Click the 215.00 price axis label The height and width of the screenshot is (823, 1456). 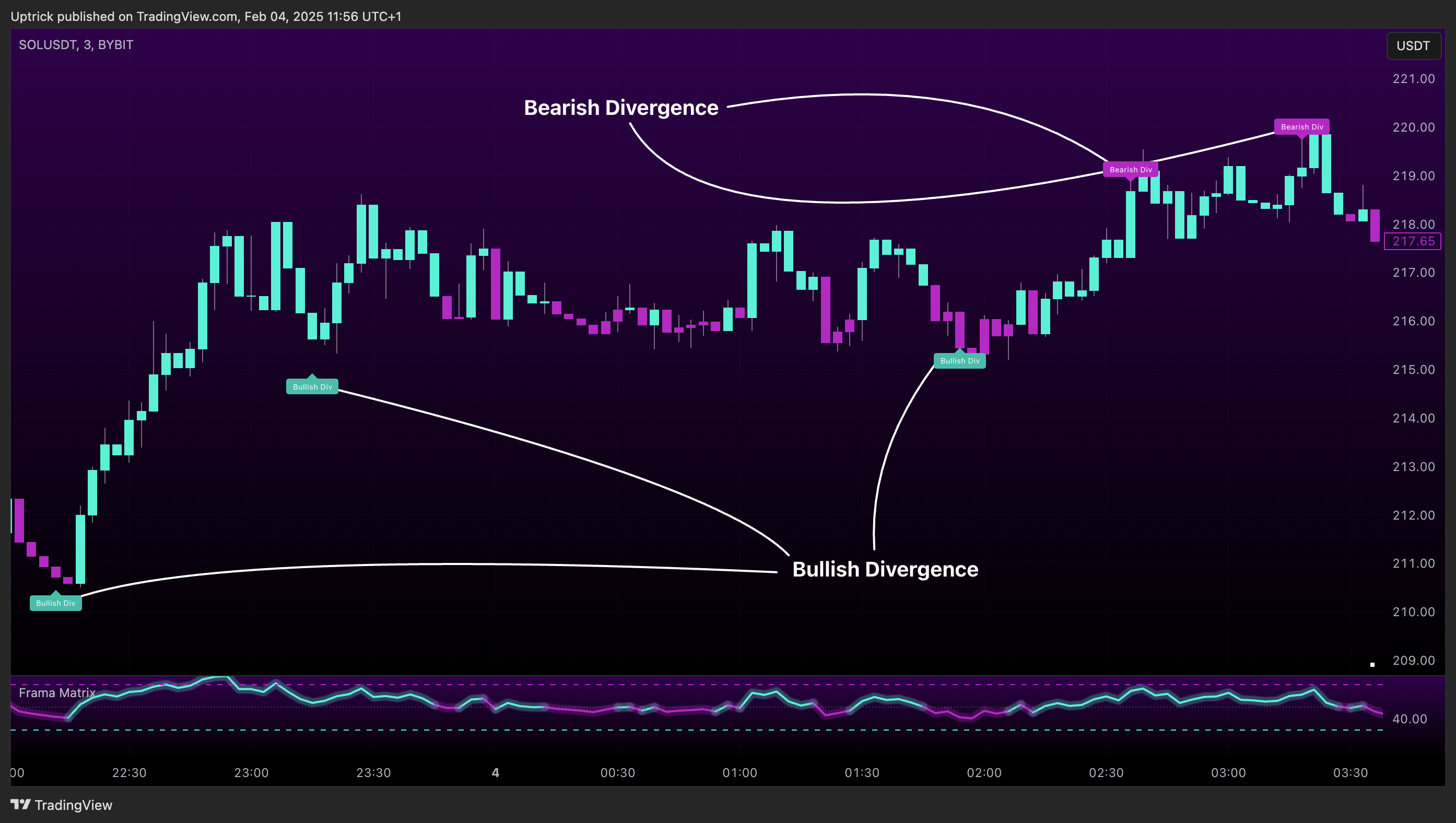(x=1414, y=370)
